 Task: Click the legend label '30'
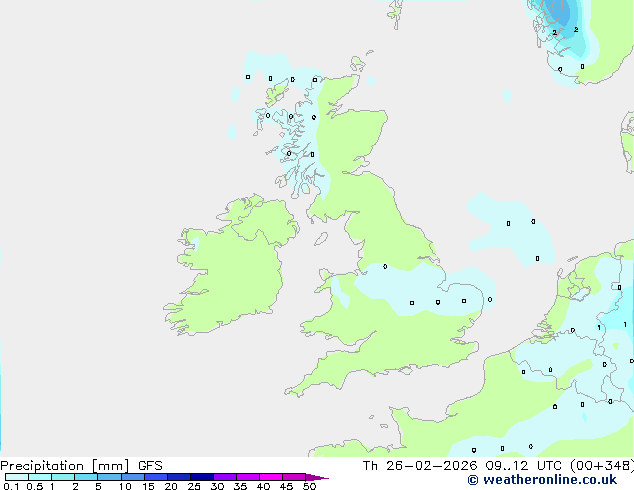(x=217, y=486)
